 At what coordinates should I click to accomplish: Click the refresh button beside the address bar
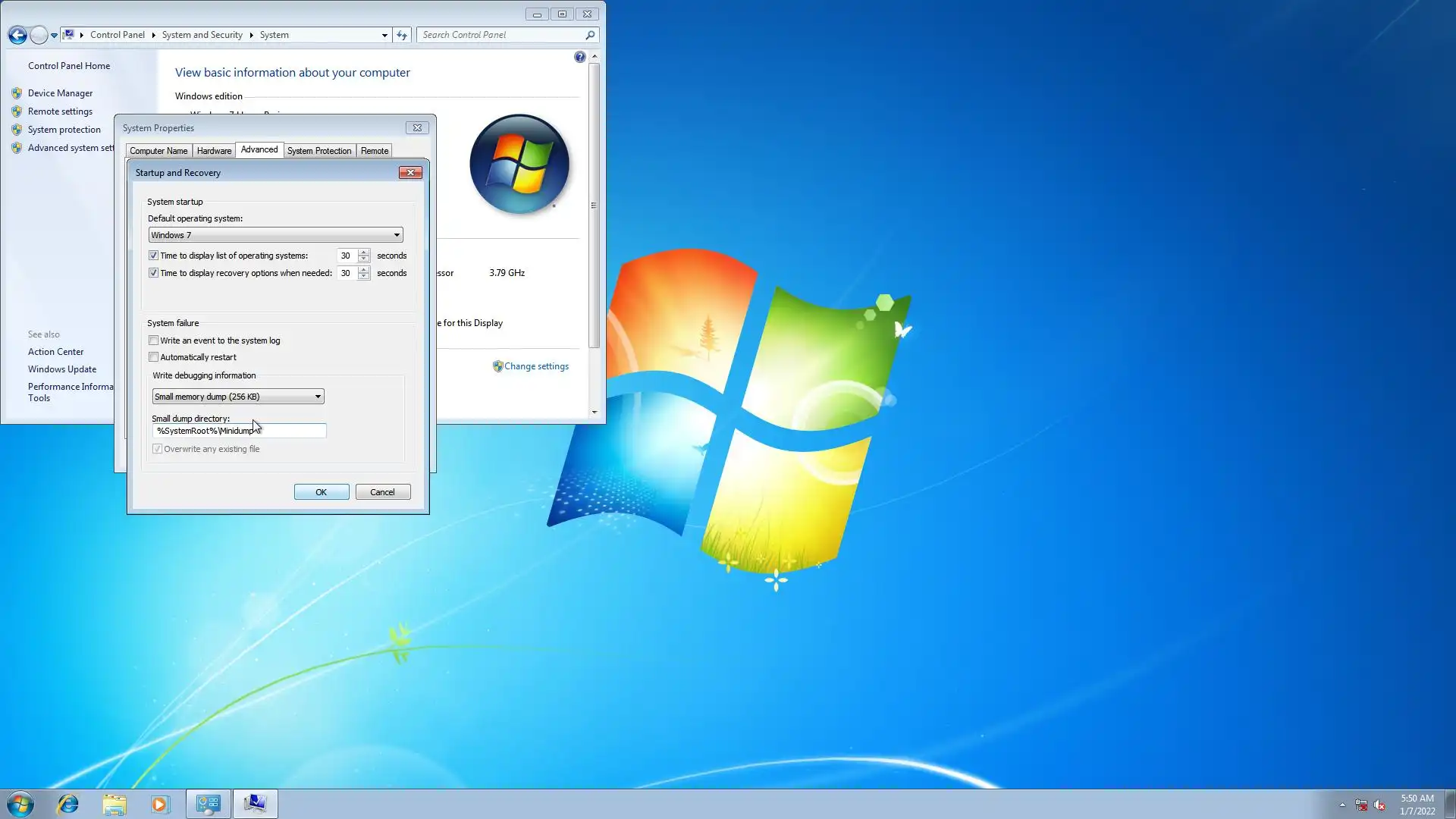pyautogui.click(x=402, y=35)
